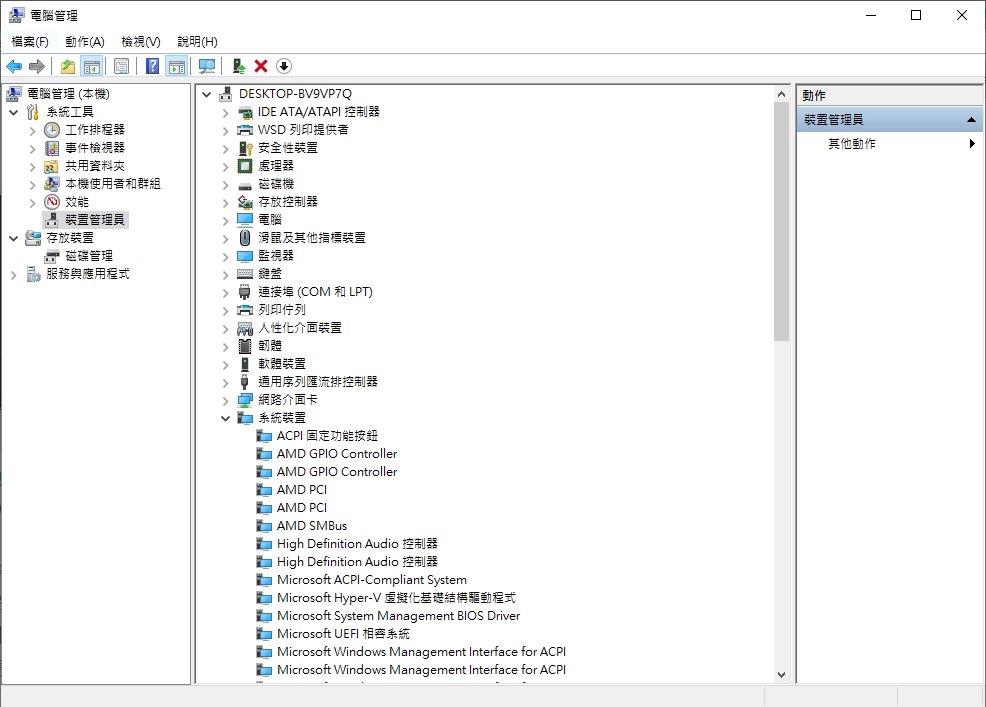Select 裝置管理員 in the left tree
986x707 pixels.
(x=95, y=220)
